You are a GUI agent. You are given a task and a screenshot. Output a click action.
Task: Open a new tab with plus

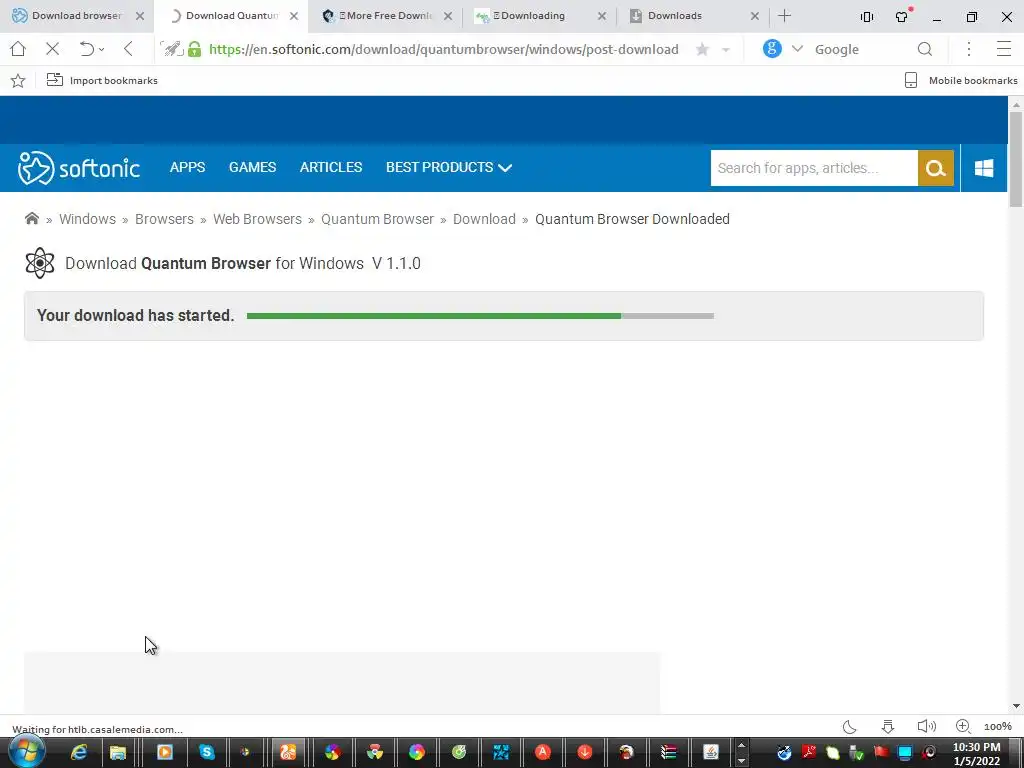click(785, 16)
